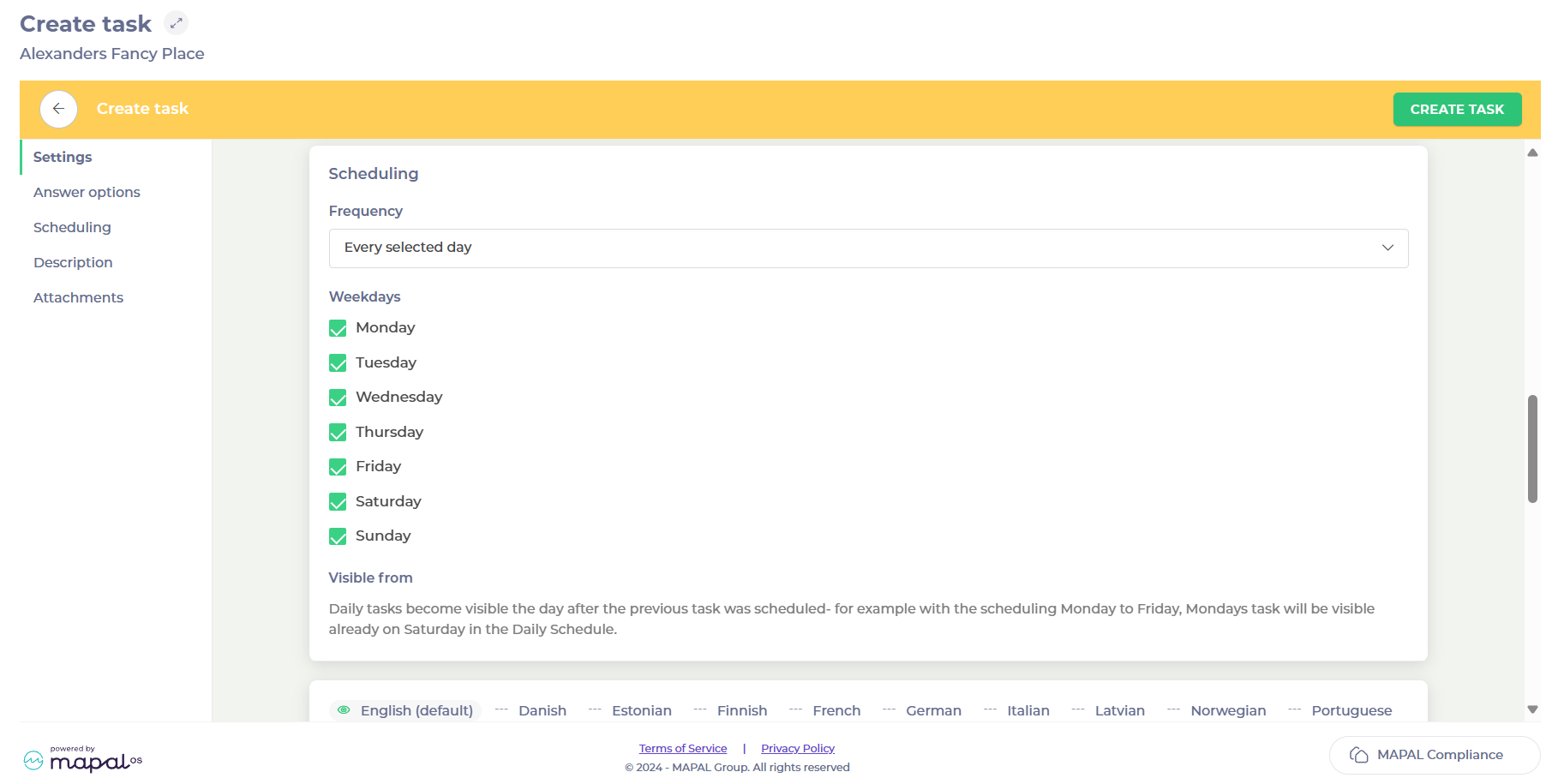This screenshot has height=784, width=1558.
Task: Click the Visible from heading
Action: point(370,578)
